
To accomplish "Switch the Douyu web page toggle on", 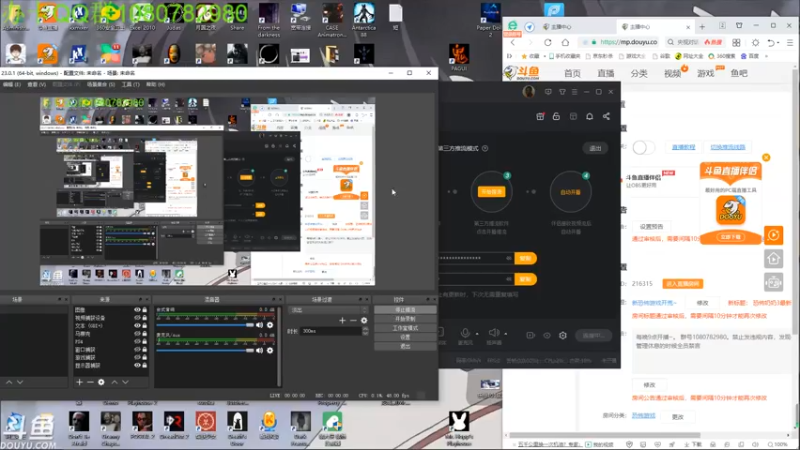I will tap(643, 147).
